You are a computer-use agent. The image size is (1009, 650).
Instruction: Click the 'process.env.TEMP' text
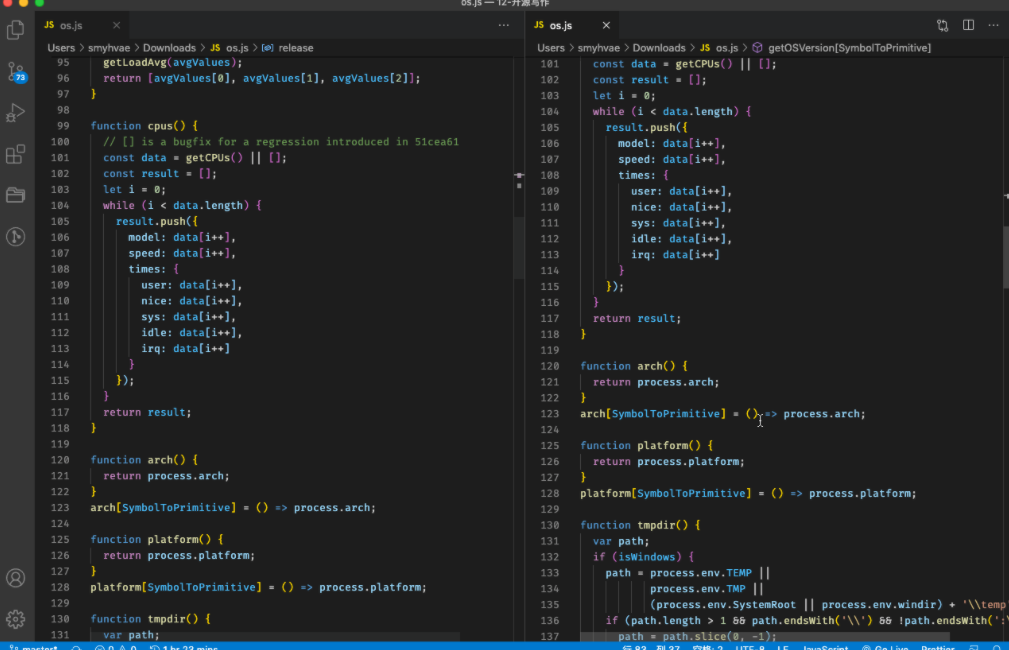[x=700, y=573]
